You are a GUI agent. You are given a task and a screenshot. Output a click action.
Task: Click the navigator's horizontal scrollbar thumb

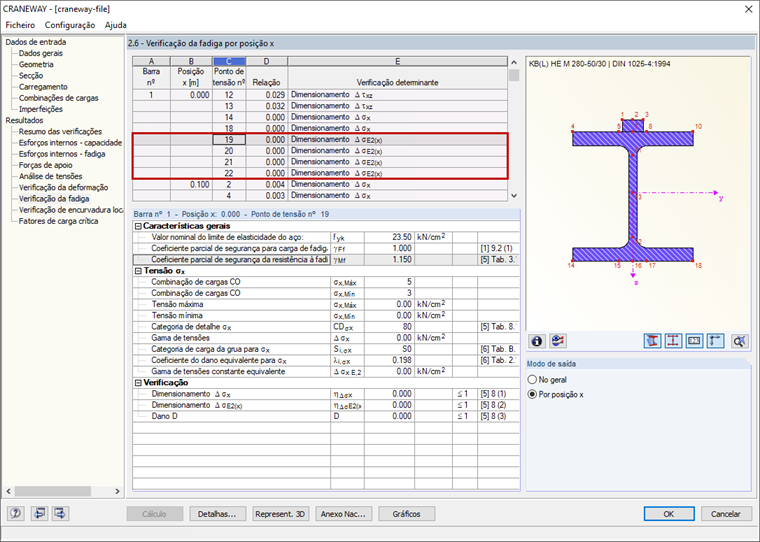(52, 491)
